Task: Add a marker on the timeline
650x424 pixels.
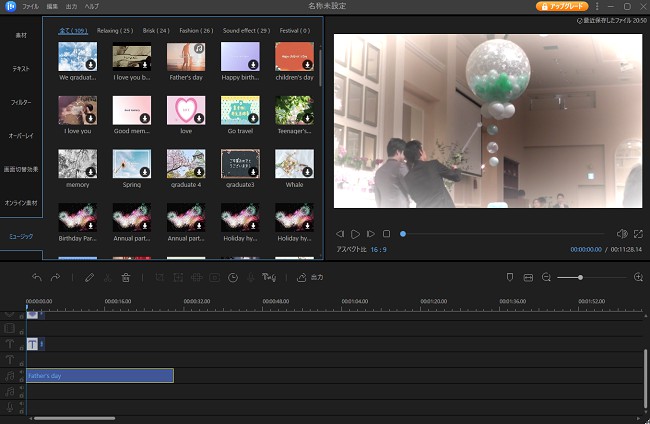Action: (x=510, y=277)
